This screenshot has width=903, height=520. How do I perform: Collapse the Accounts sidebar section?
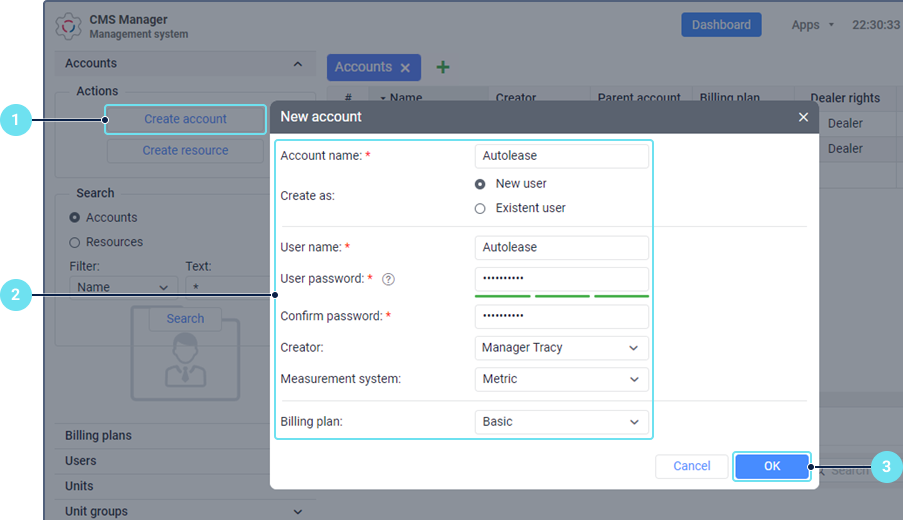click(297, 64)
